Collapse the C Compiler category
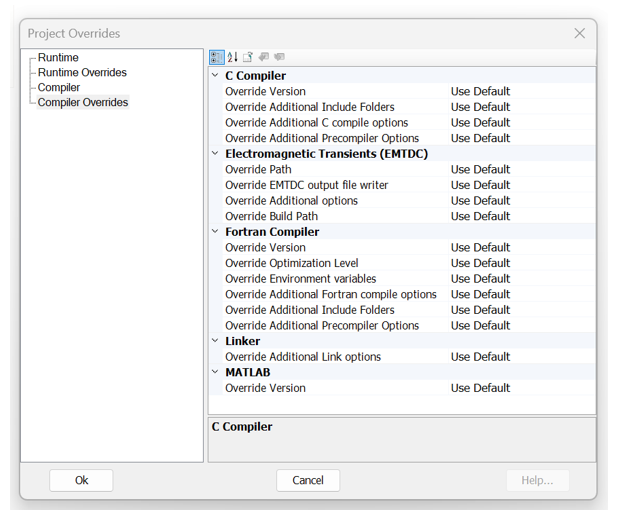Screen dimensions: 620x514 click(215, 76)
